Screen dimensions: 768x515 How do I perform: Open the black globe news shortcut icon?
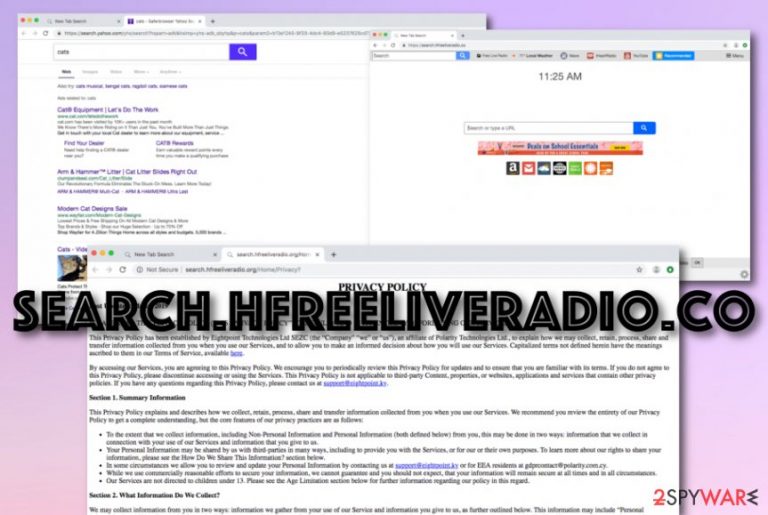[560, 168]
